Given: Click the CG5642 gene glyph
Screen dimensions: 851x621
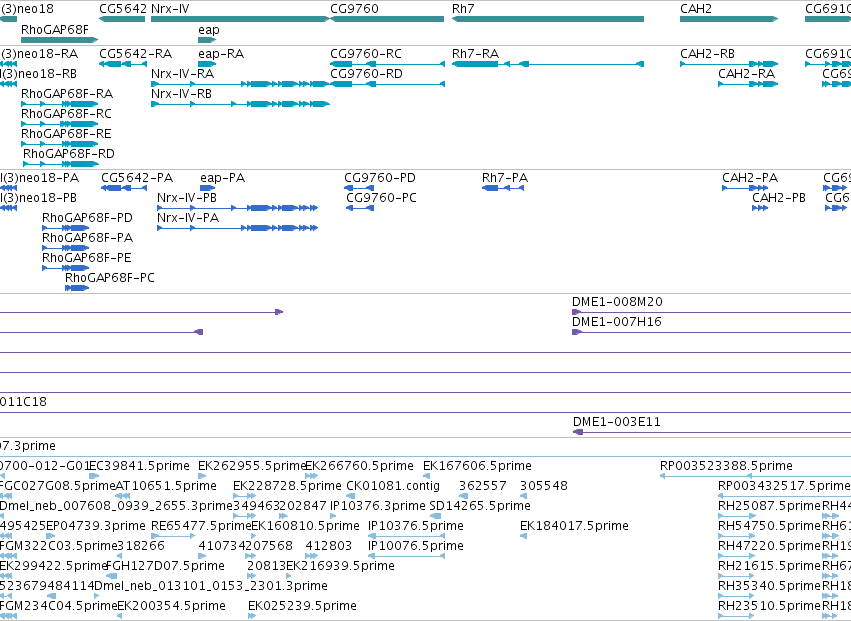Looking at the screenshot, I should pyautogui.click(x=122, y=19).
